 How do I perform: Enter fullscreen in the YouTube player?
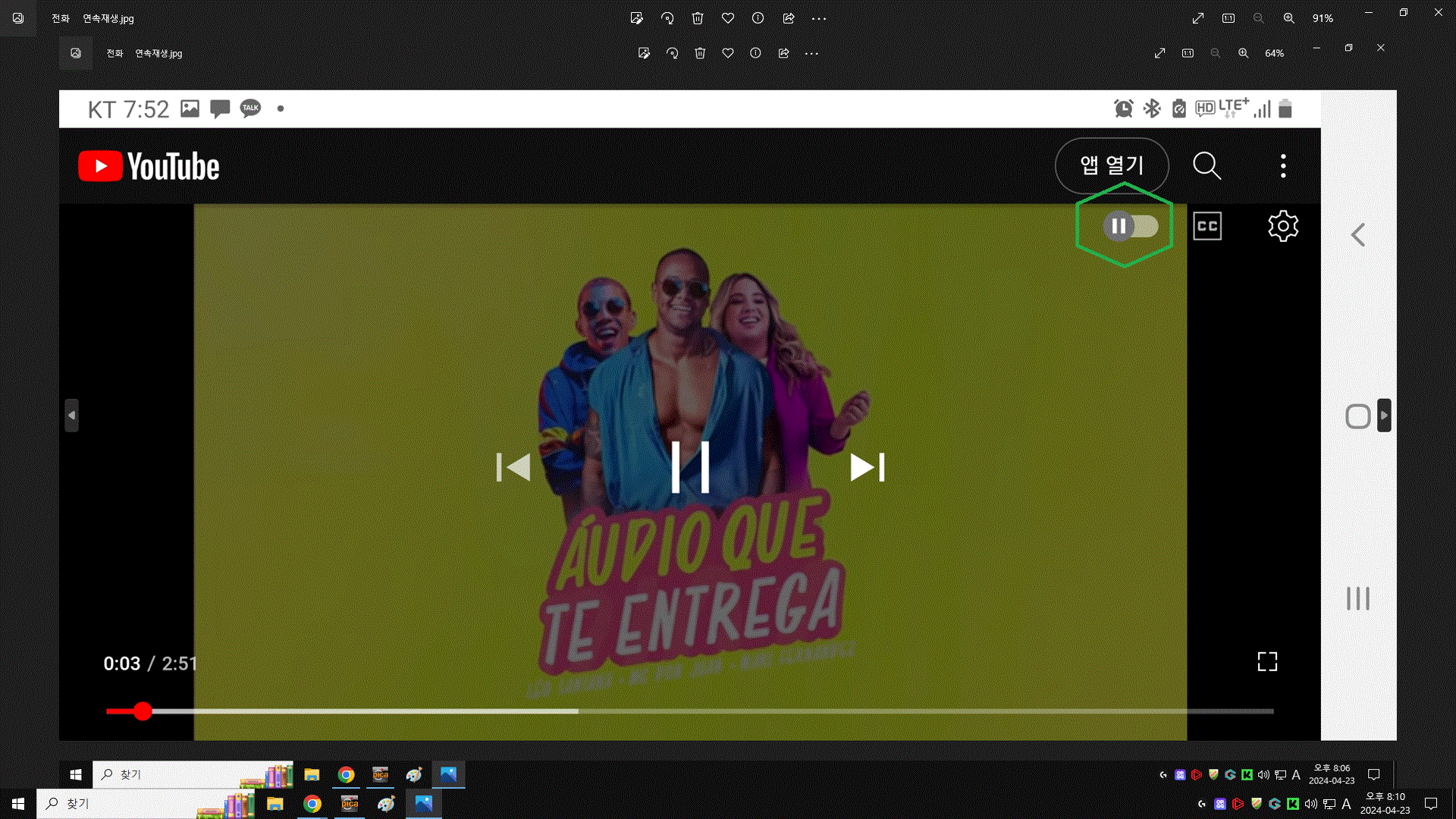(x=1267, y=661)
